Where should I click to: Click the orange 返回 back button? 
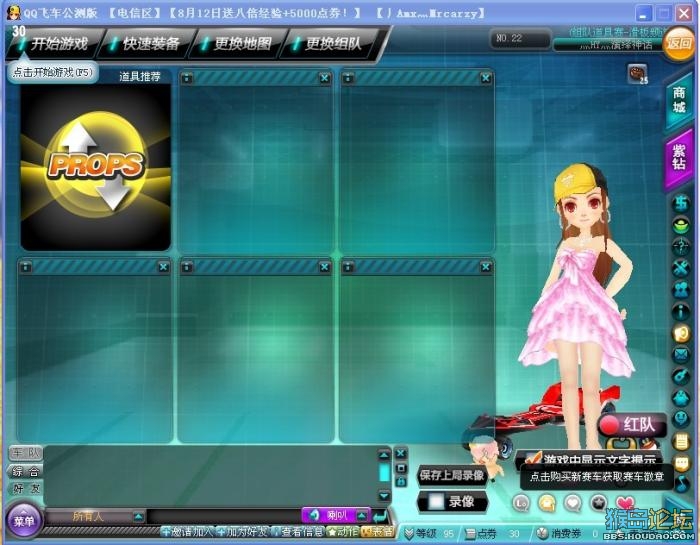click(x=679, y=43)
